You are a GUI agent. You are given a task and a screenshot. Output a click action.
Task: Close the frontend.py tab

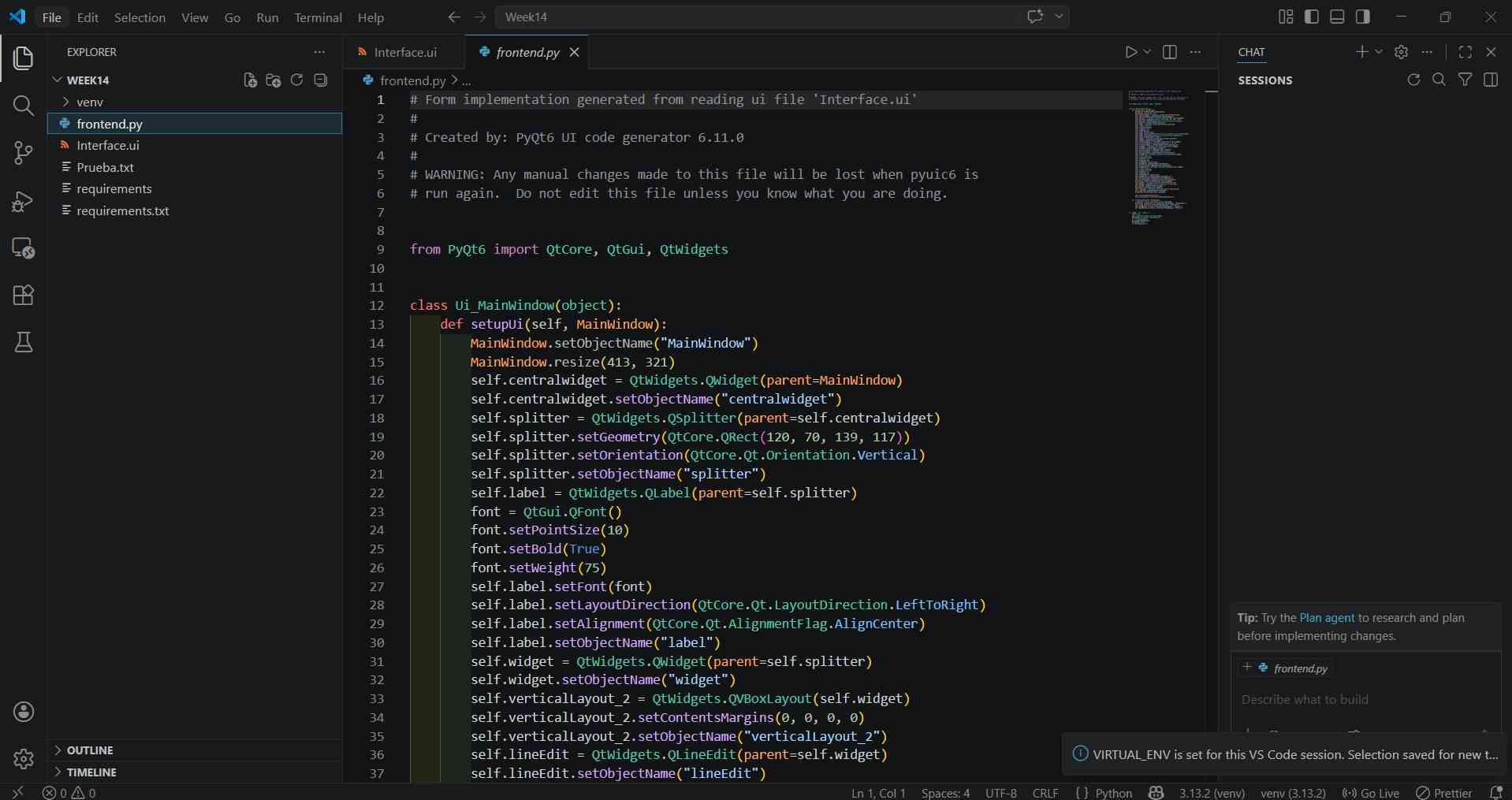coord(575,52)
